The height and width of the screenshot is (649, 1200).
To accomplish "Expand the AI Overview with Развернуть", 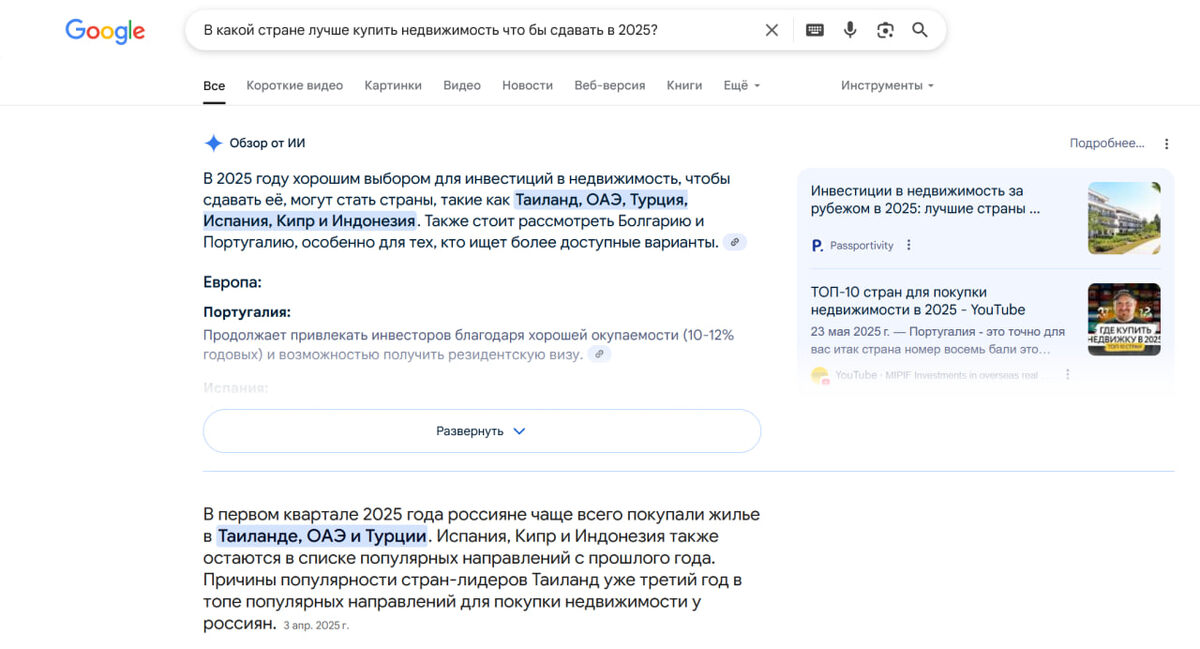I will pyautogui.click(x=482, y=430).
